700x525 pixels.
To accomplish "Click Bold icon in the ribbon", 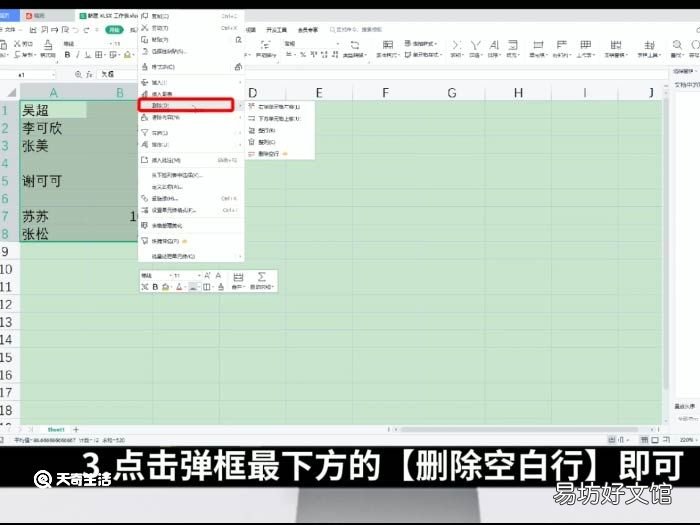I will coord(67,55).
